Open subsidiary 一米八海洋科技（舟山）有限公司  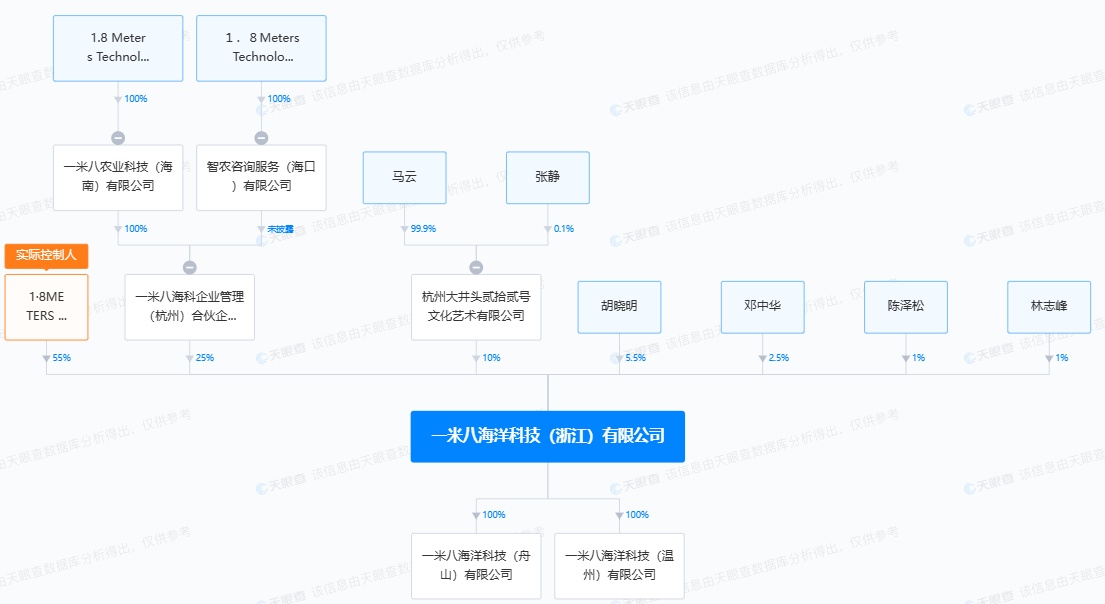coord(476,566)
